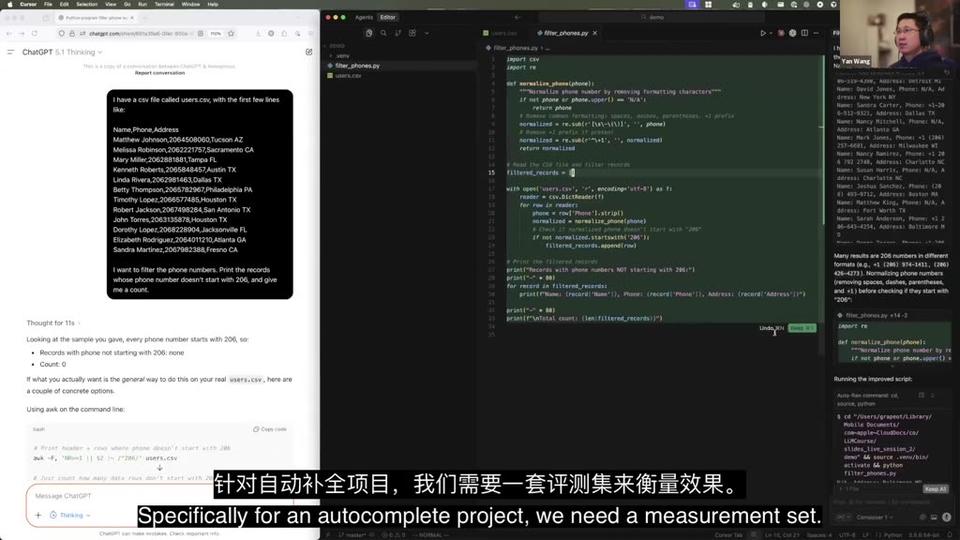Click the green Keep button in editor
The height and width of the screenshot is (540, 960).
click(801, 328)
